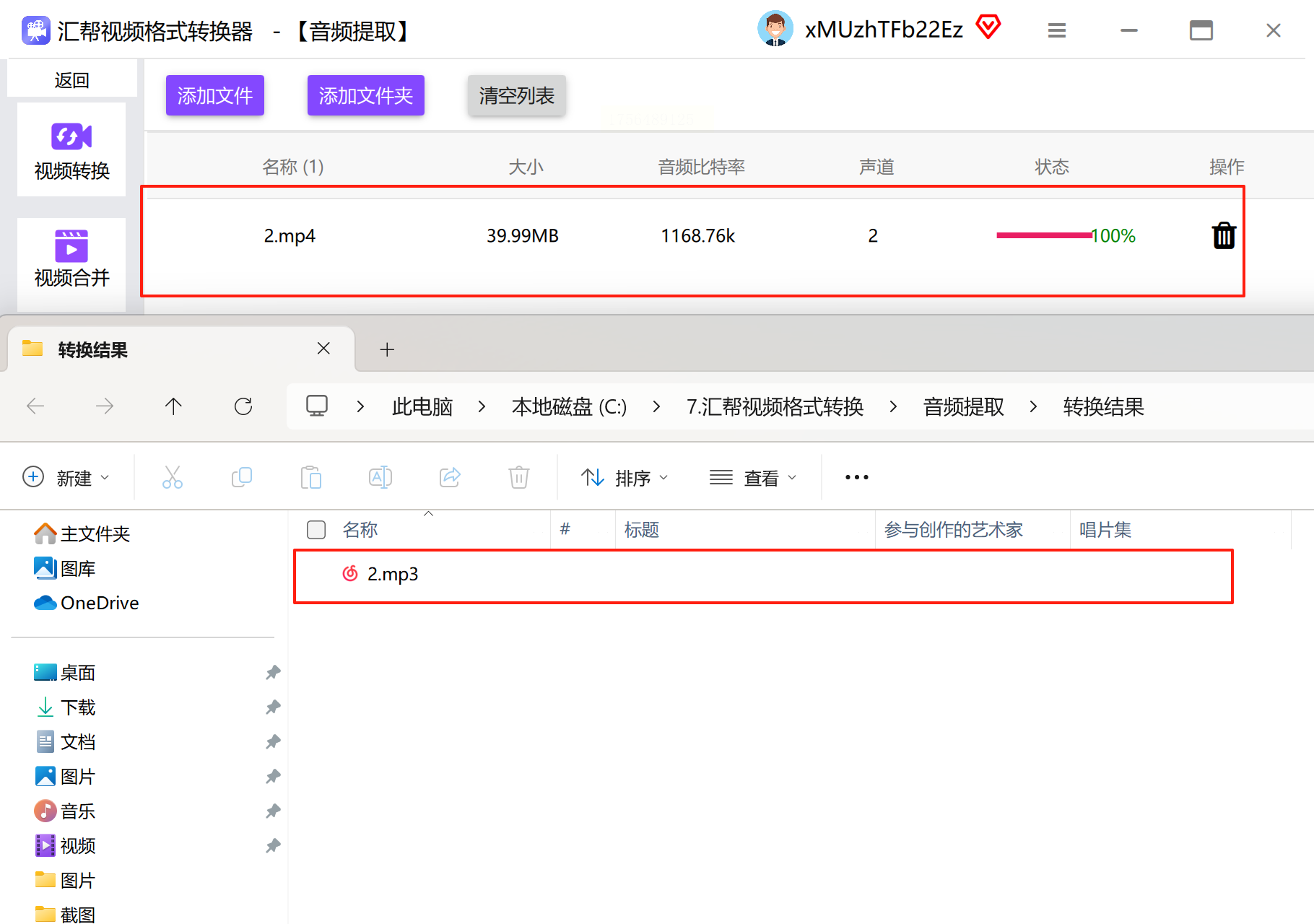Image resolution: width=1314 pixels, height=924 pixels.
Task: Delete 2.mp4 using the trash icon
Action: (1224, 235)
